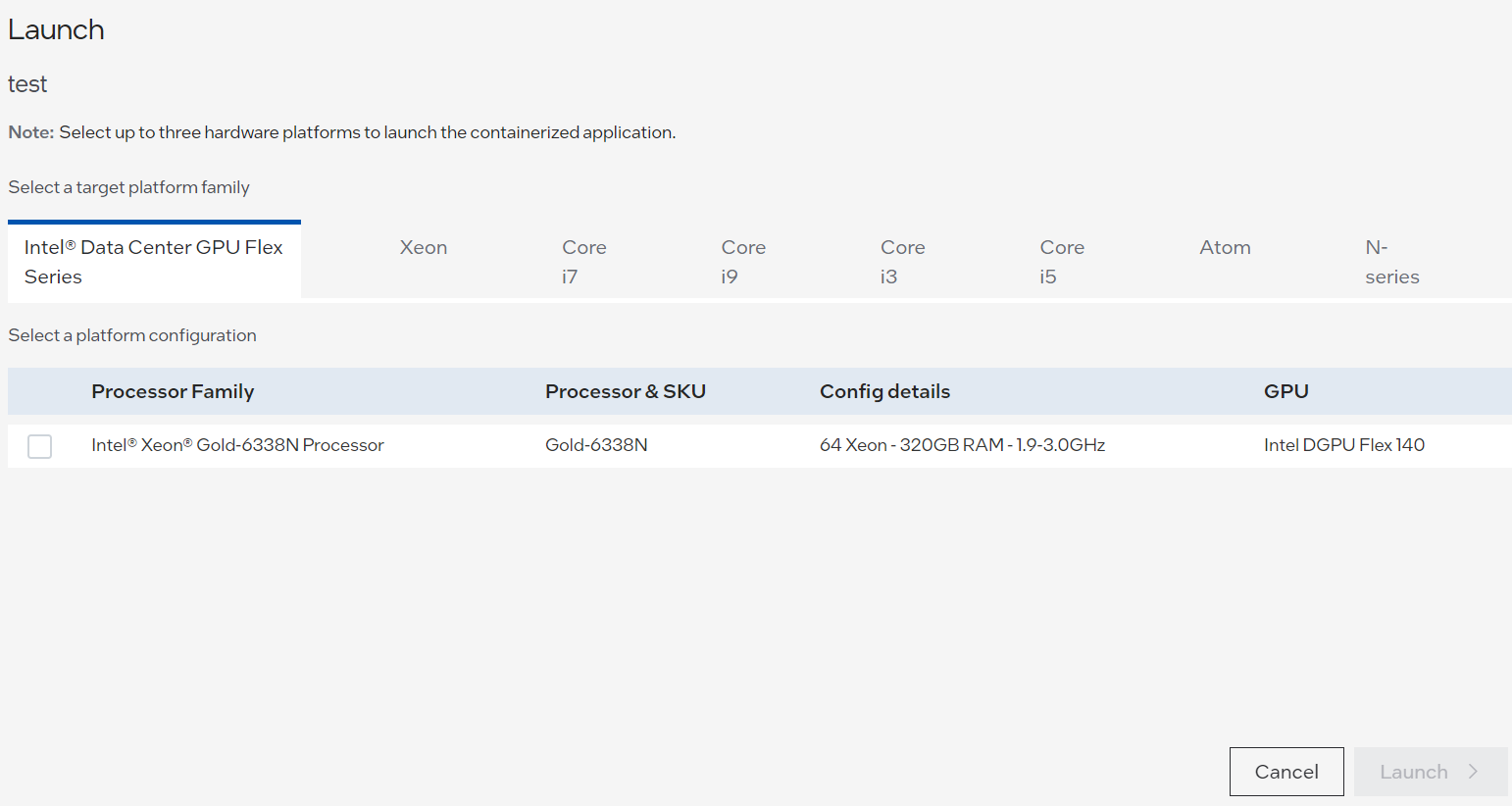Open the Core i7 platform tab
Image resolution: width=1512 pixels, height=806 pixels.
(x=584, y=261)
